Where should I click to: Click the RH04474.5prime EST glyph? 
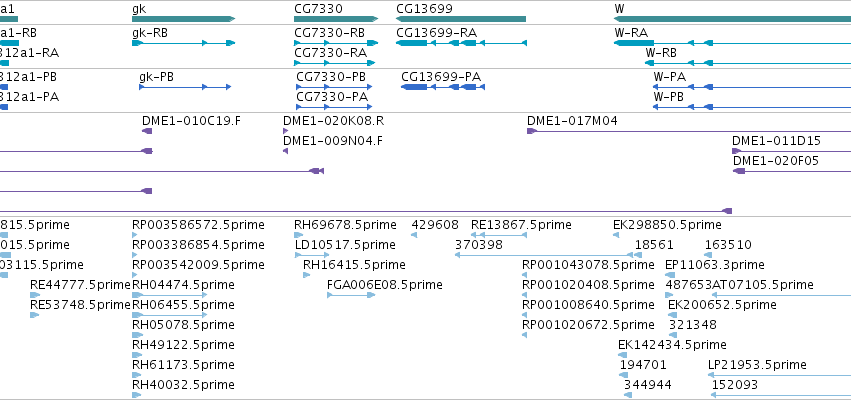tap(169, 295)
